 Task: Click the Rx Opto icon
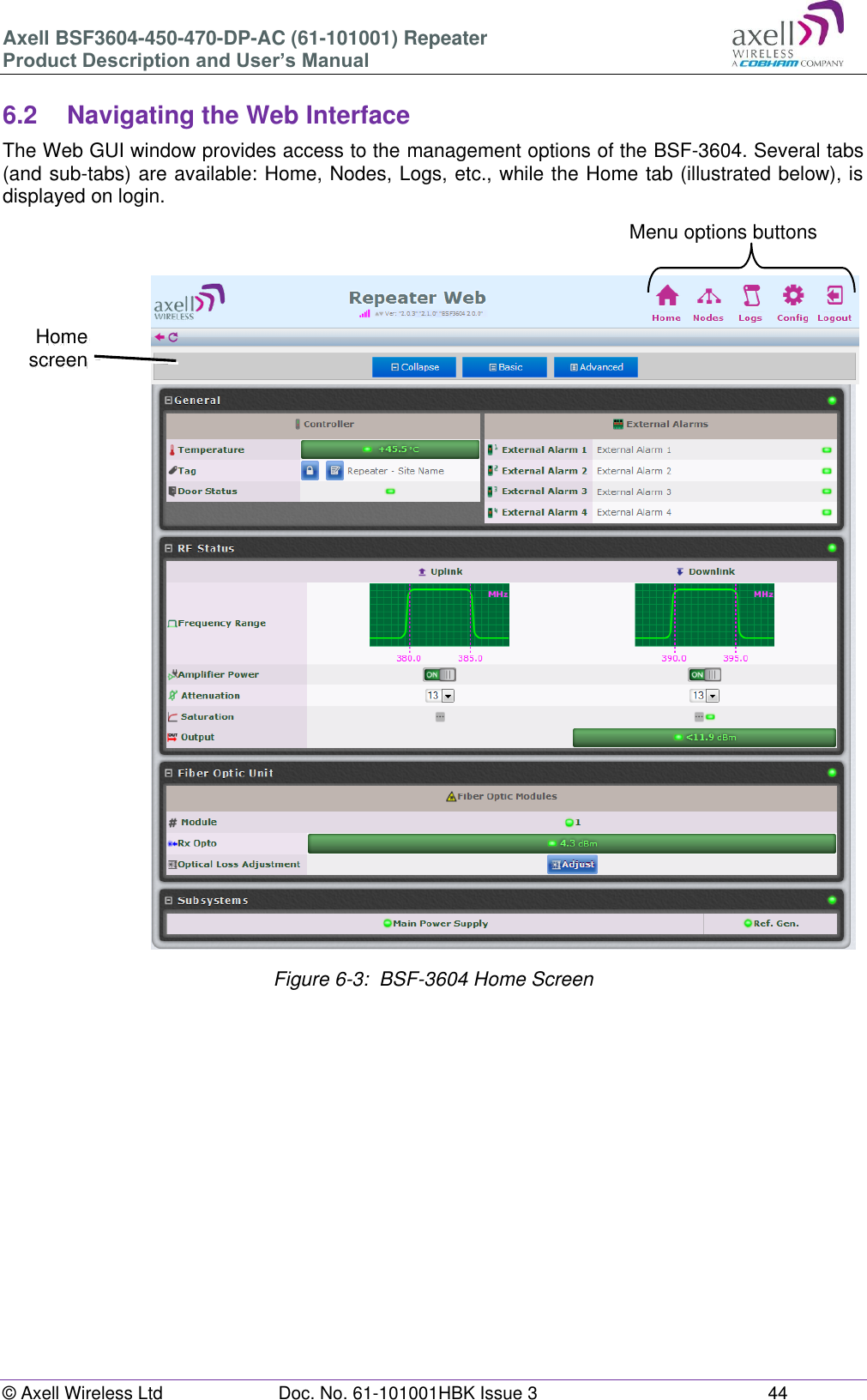tap(172, 844)
